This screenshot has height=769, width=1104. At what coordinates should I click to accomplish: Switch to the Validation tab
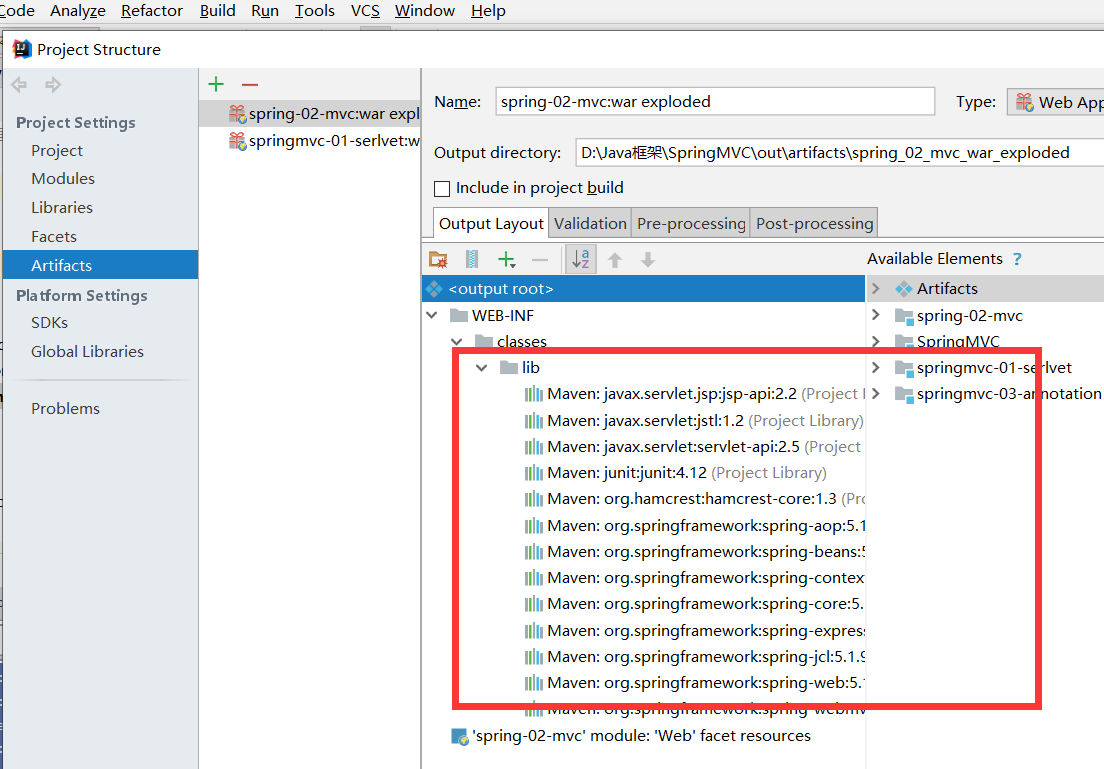(590, 222)
